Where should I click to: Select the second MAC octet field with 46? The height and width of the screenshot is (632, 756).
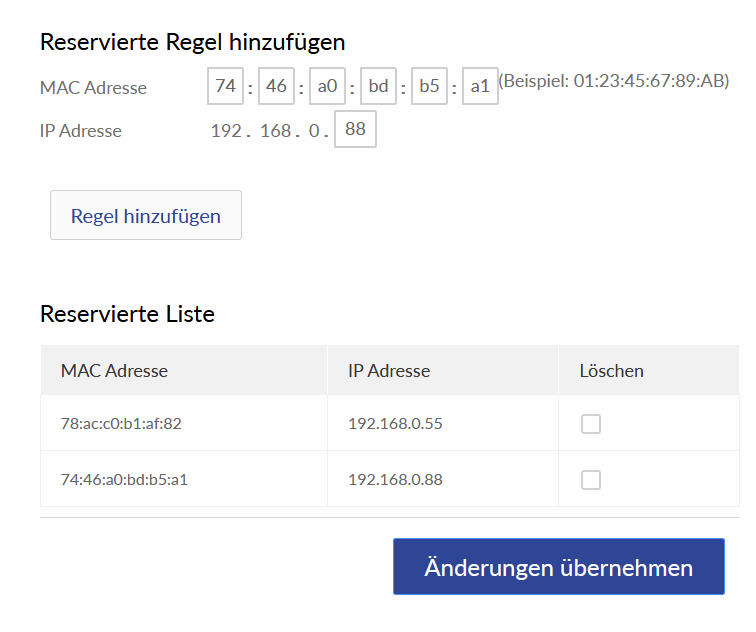click(x=276, y=87)
